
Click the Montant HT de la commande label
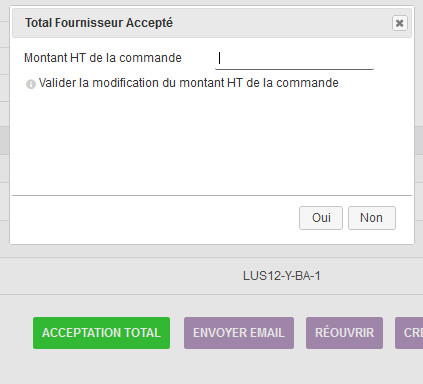pos(103,58)
